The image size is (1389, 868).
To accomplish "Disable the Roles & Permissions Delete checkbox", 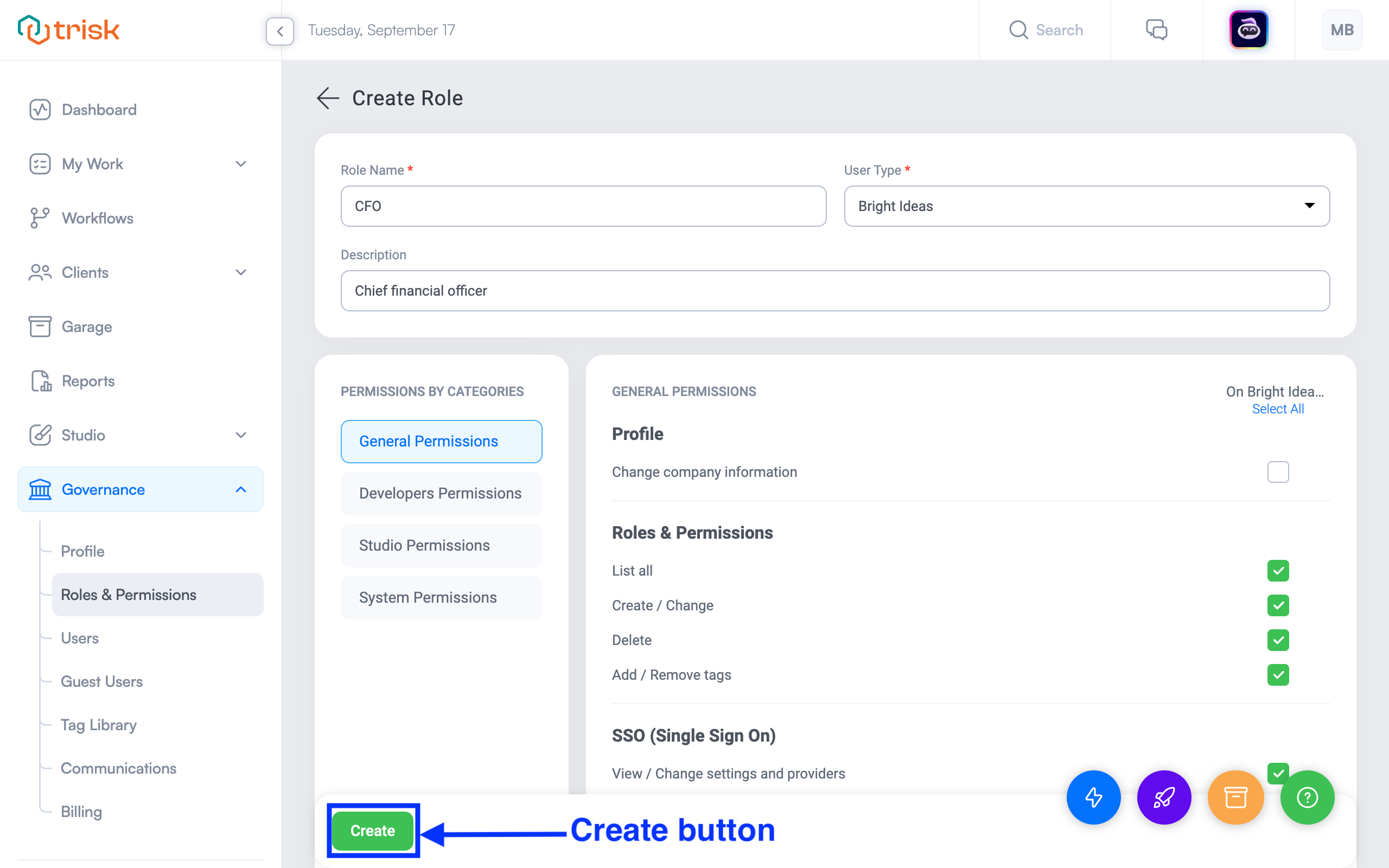I will click(1278, 639).
